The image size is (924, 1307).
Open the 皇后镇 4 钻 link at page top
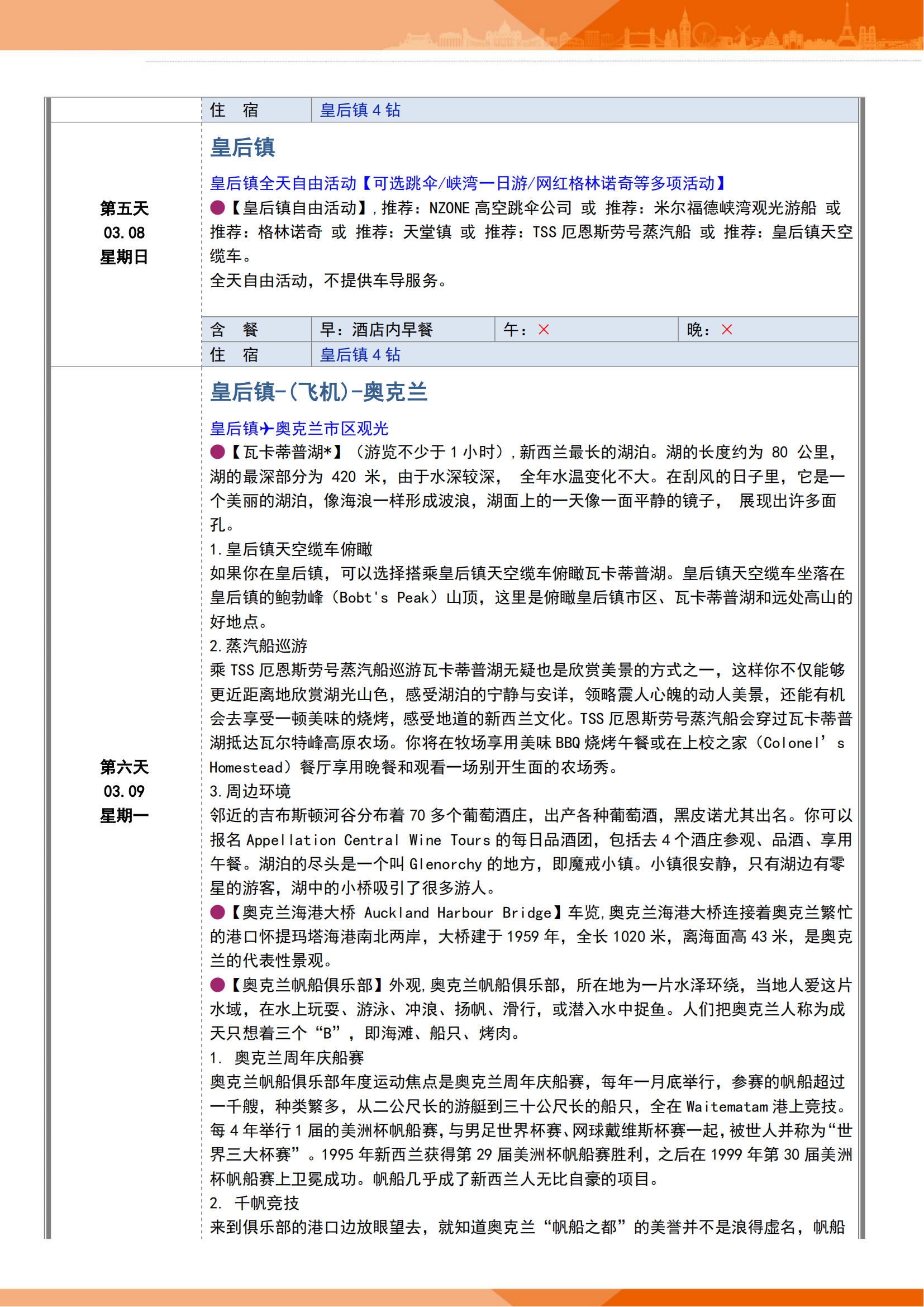pos(360,110)
